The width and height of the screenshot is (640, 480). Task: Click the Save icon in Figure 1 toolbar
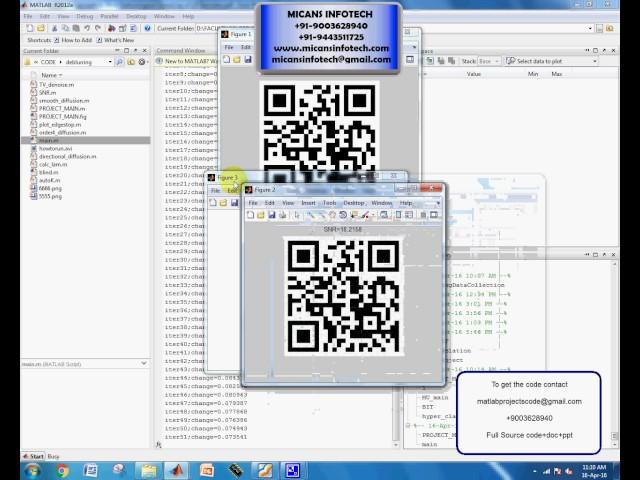click(248, 60)
